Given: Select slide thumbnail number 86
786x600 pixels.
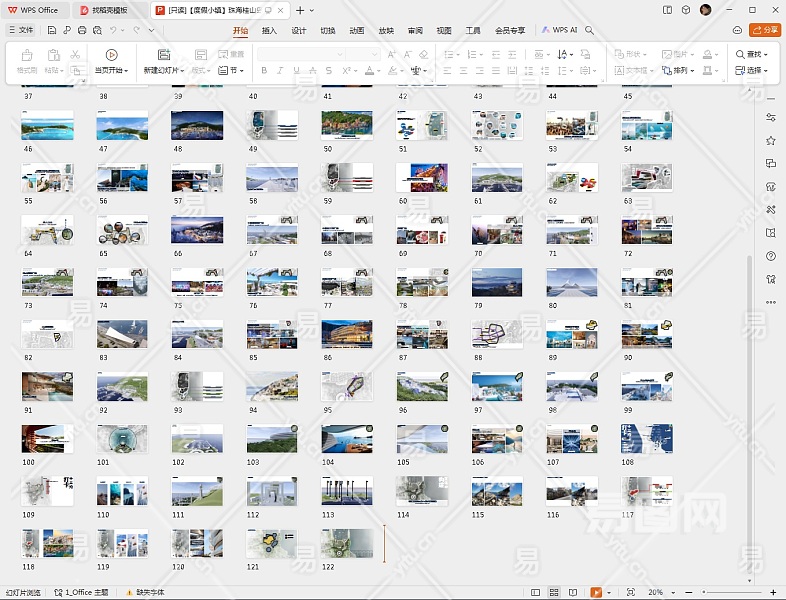Looking at the screenshot, I should tap(347, 335).
